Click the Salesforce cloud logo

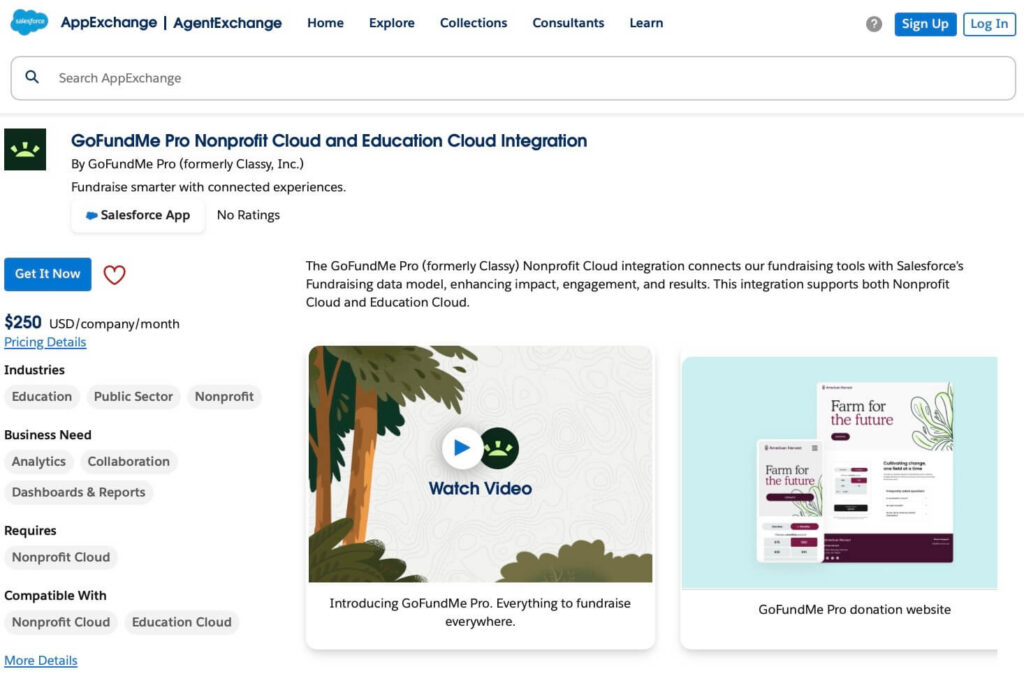click(29, 22)
